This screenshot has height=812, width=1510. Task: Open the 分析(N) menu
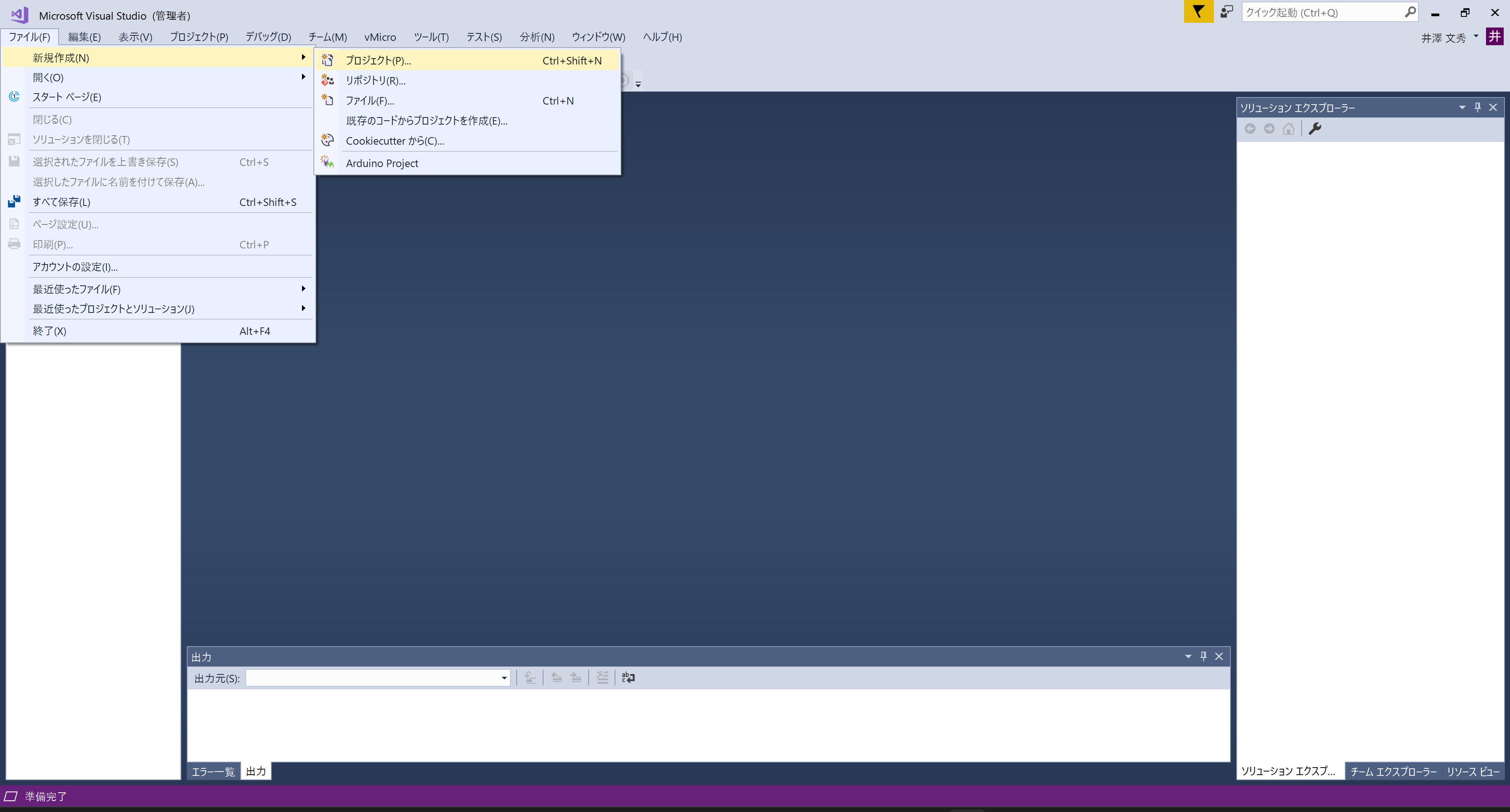pos(537,37)
